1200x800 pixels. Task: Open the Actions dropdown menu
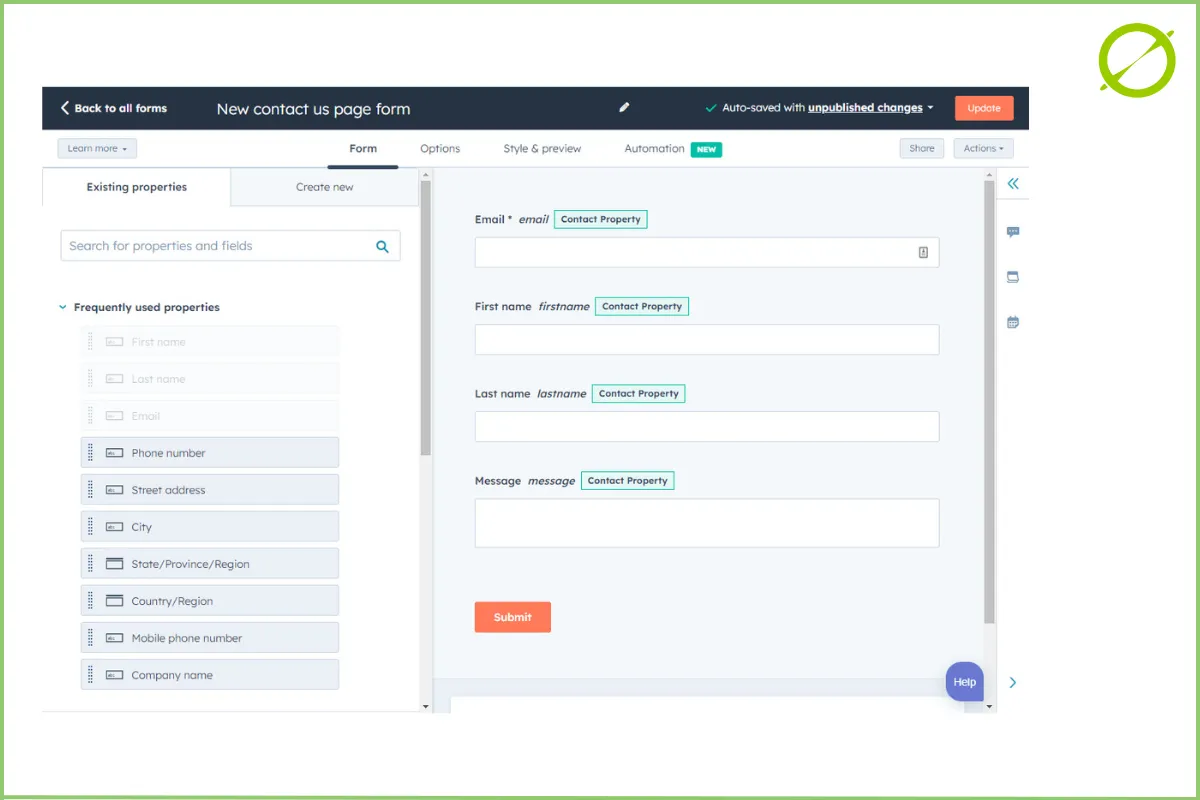pos(983,149)
